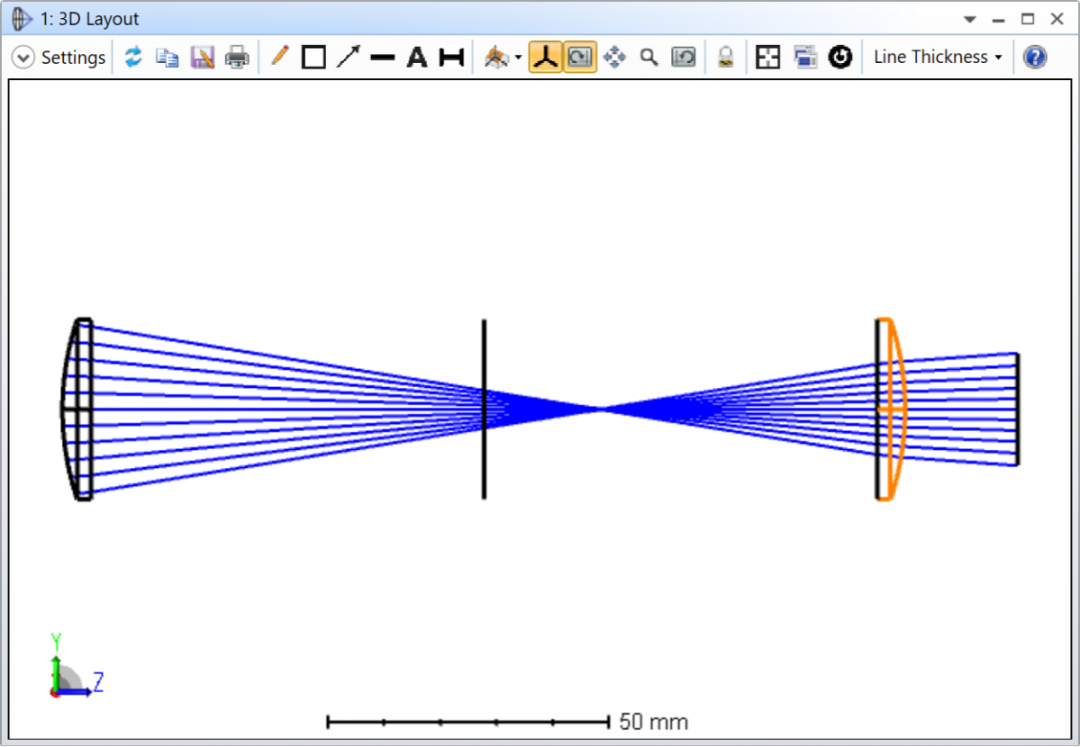Print the 3D Layout

(237, 57)
